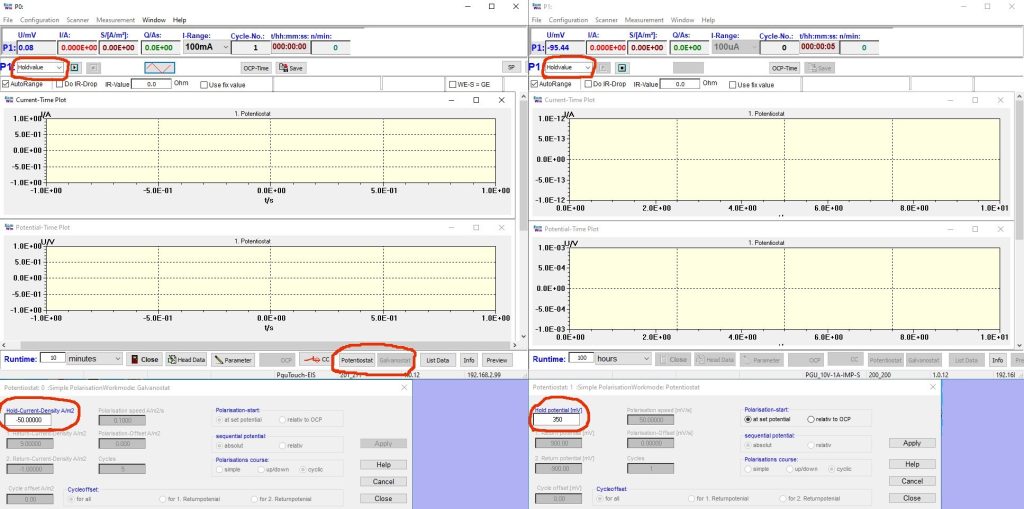Click the zigzag waveform icon in P0

point(160,67)
